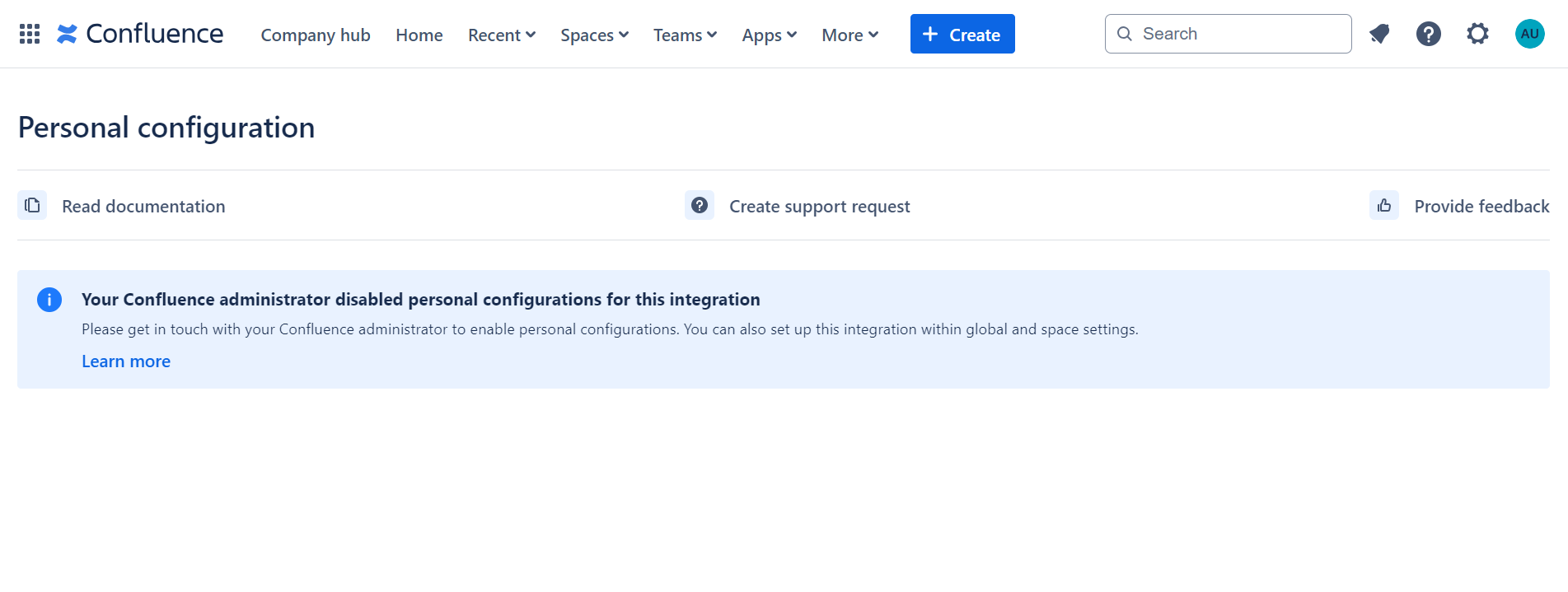Click the Create support request icon
1568x592 pixels.
(x=700, y=205)
